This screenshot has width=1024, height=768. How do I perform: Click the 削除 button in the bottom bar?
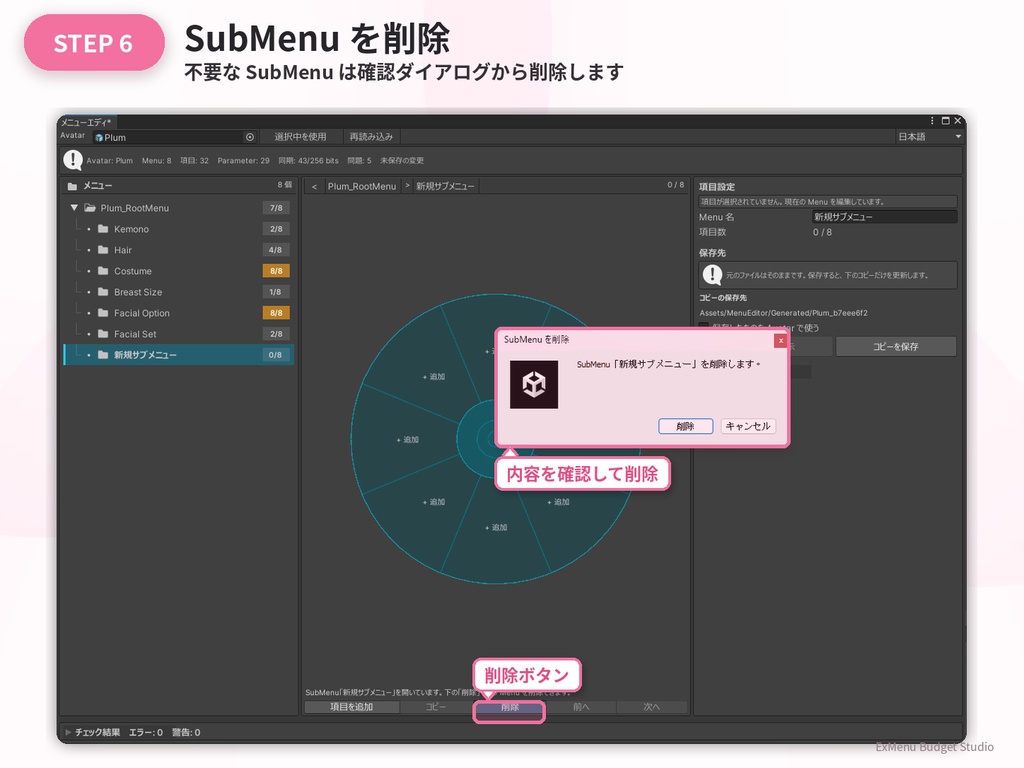click(x=509, y=707)
